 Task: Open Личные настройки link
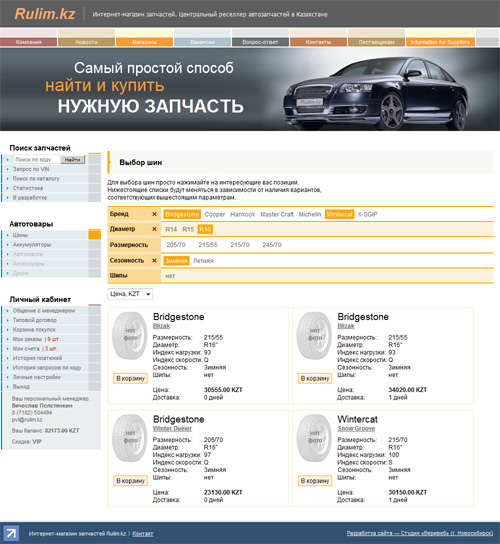[36, 377]
